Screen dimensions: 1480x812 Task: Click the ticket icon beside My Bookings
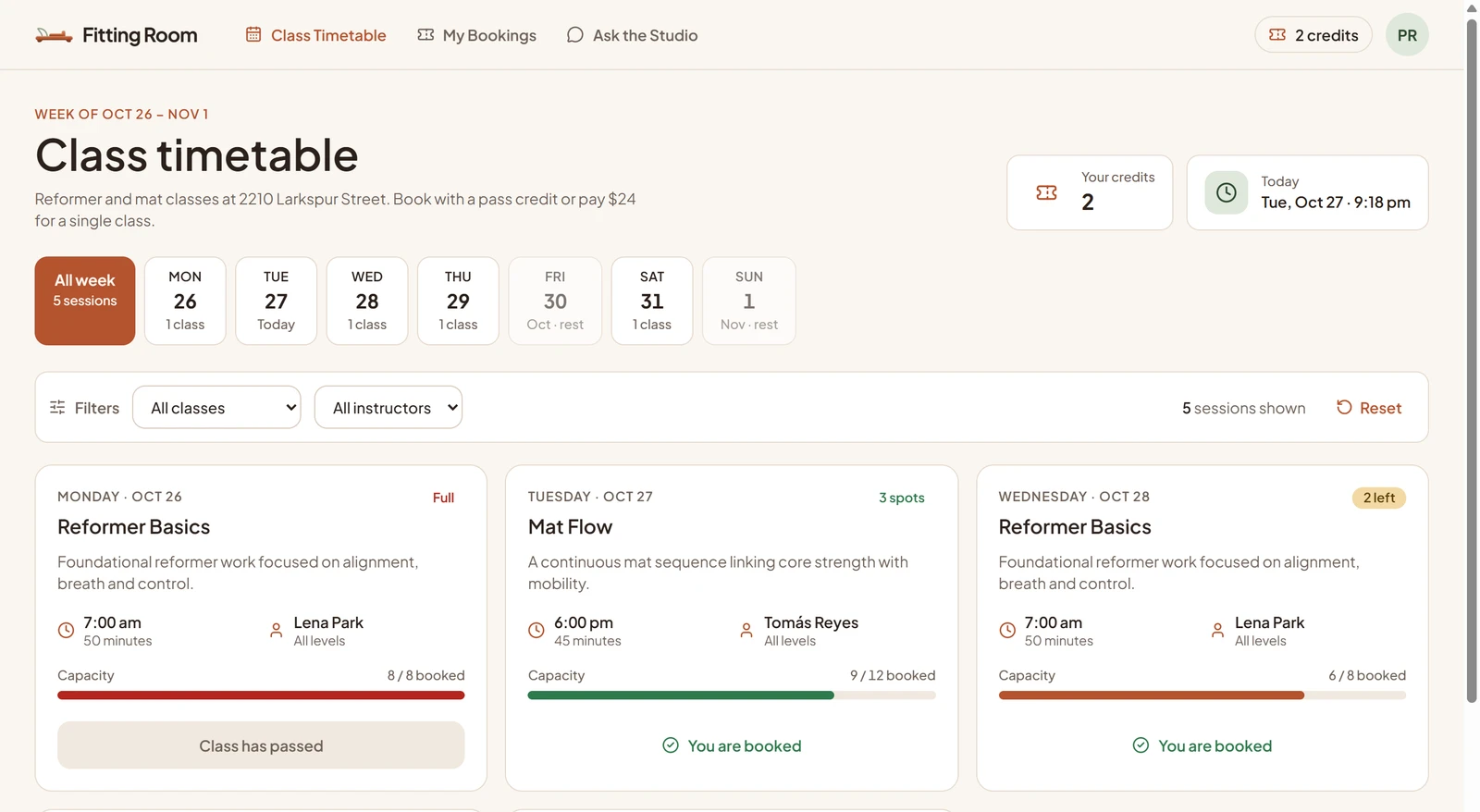(425, 34)
